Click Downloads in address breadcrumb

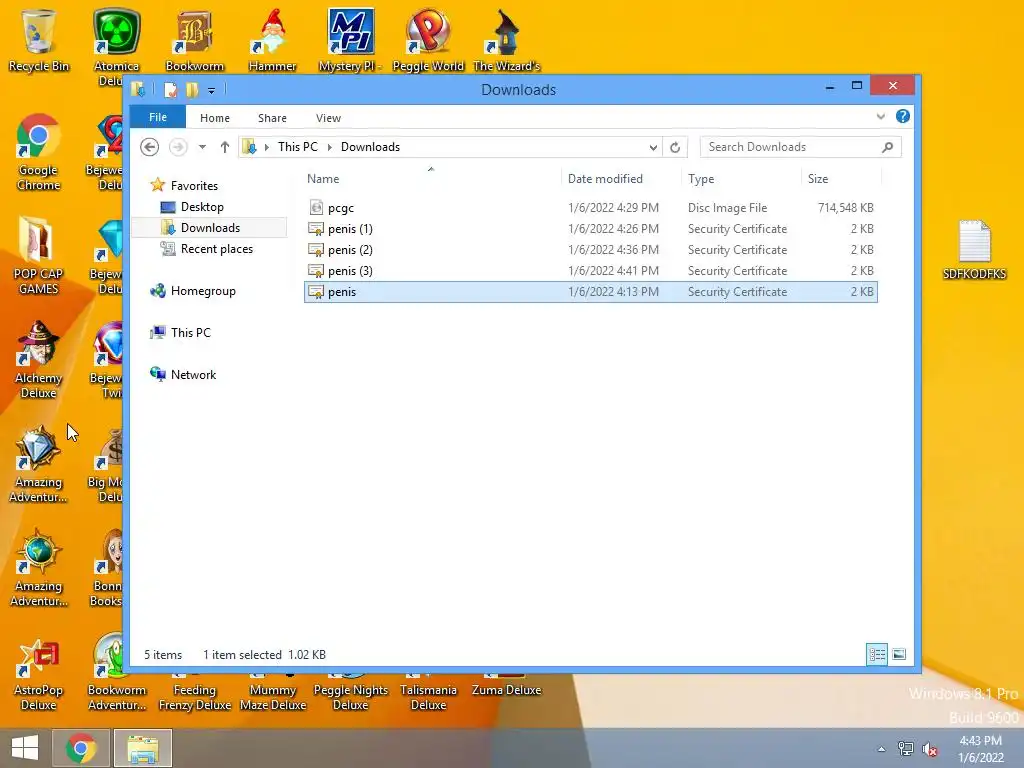[x=370, y=147]
